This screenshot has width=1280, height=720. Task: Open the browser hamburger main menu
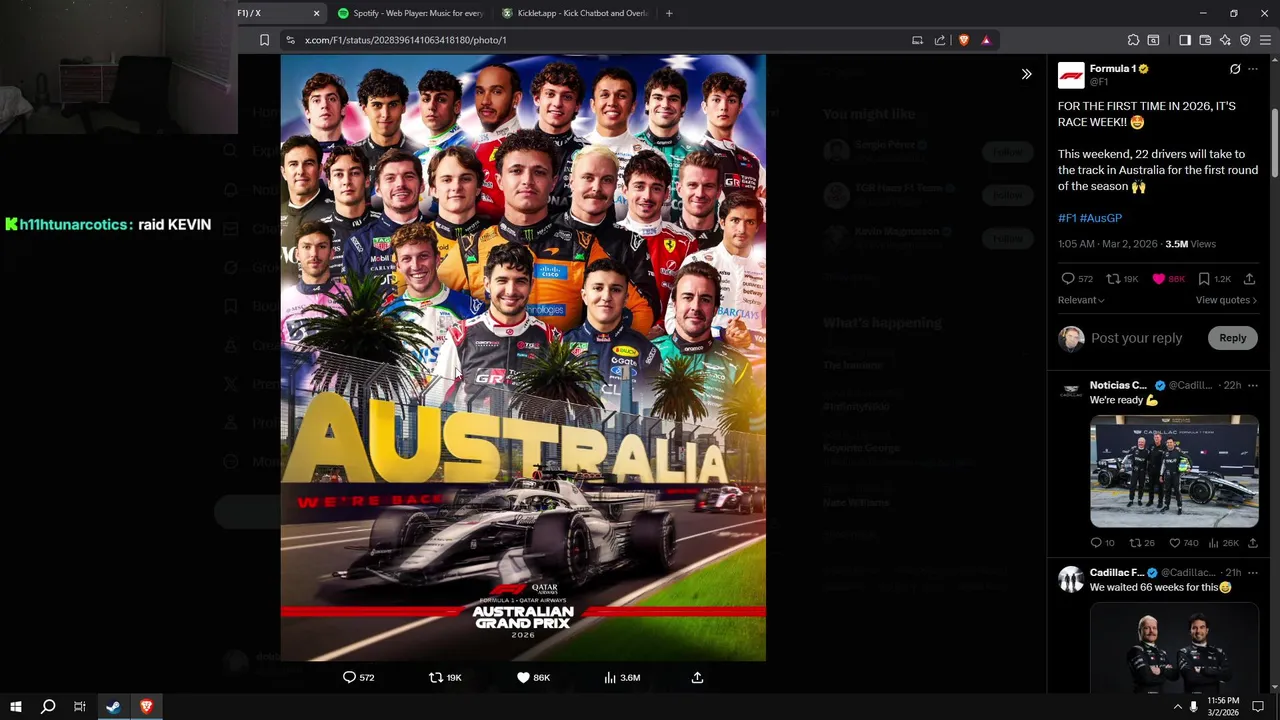1265,40
